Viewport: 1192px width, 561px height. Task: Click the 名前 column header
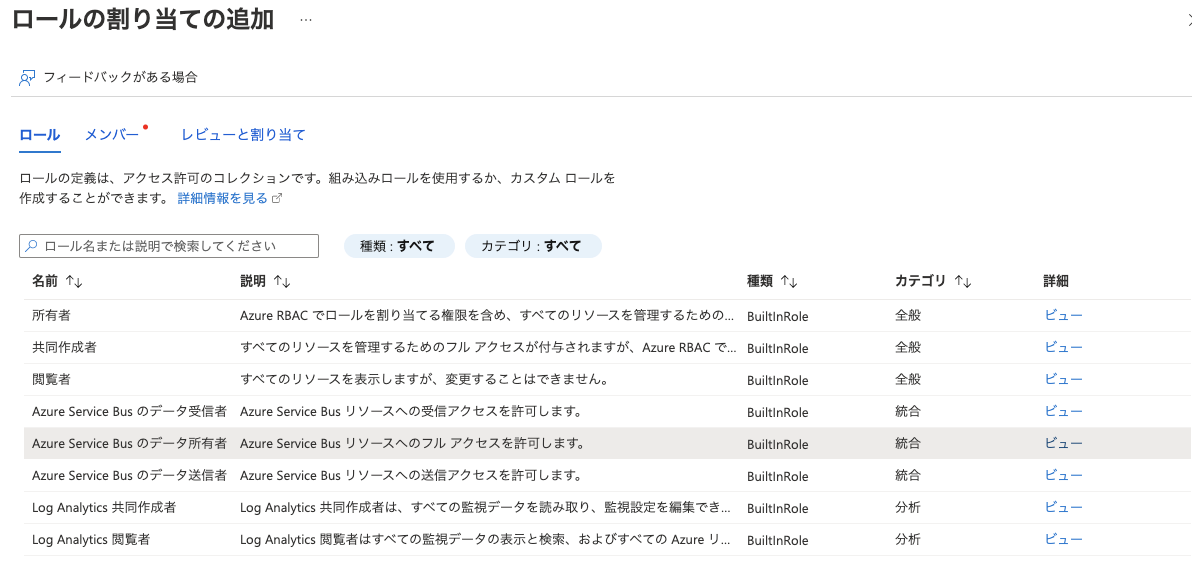click(x=45, y=281)
